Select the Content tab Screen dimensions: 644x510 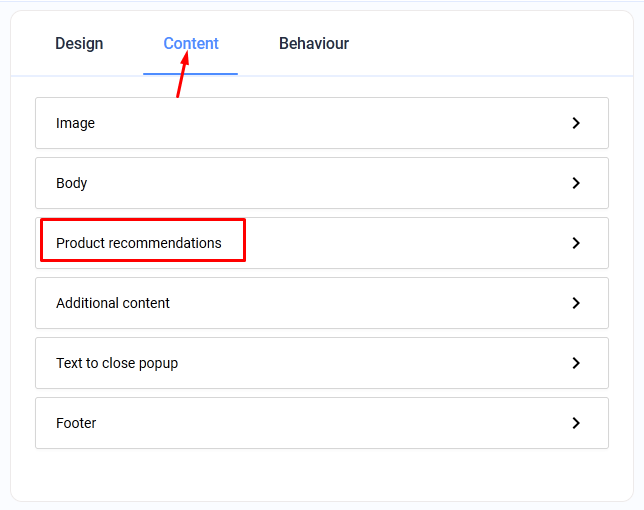(191, 44)
